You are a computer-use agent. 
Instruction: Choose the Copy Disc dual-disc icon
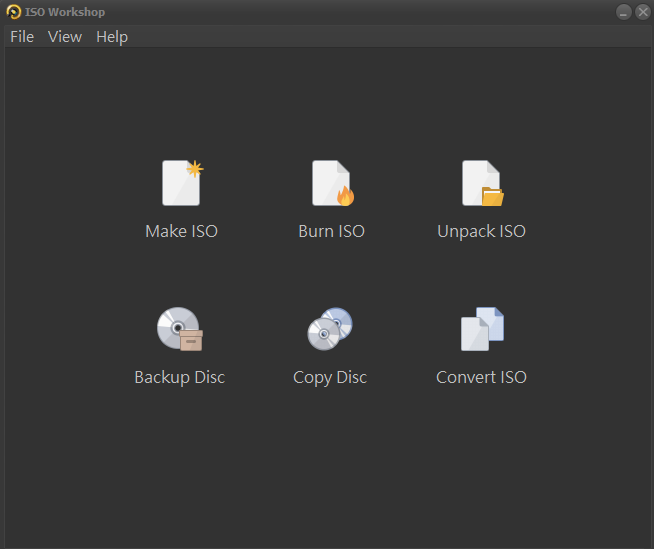tap(330, 329)
